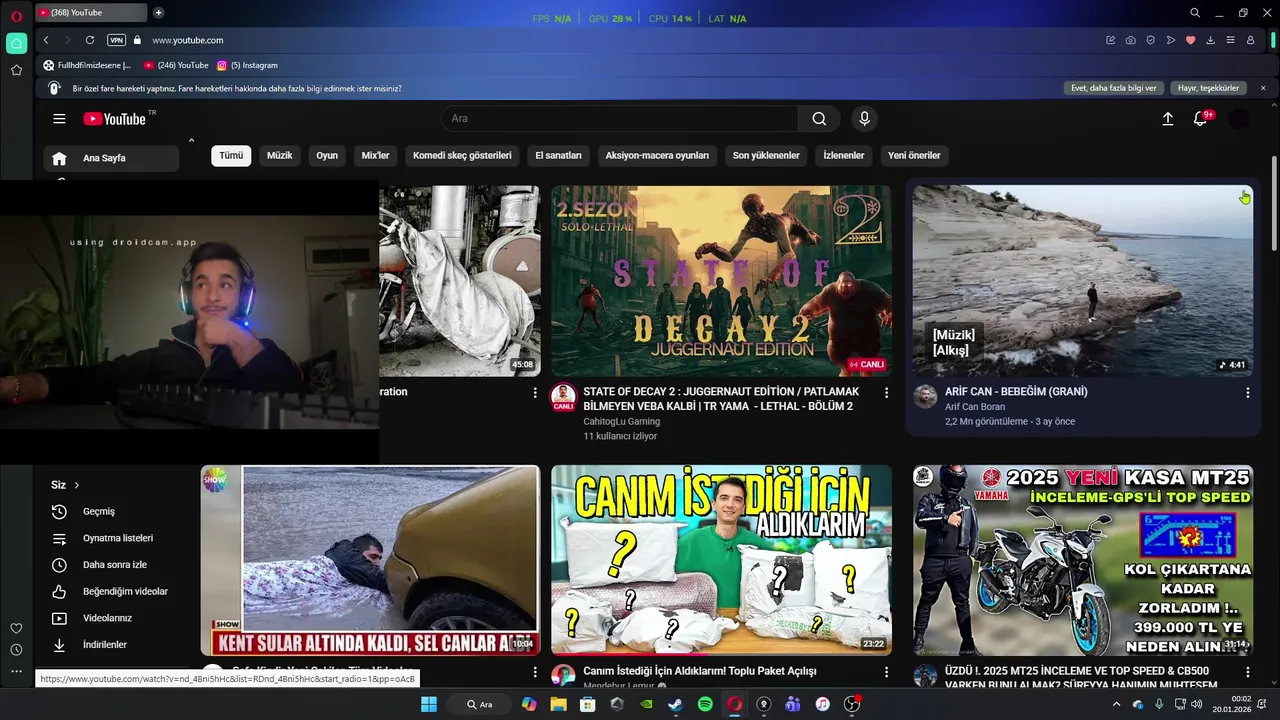
Task: Dismiss the mouse gesture notification bar
Action: pos(1263,88)
